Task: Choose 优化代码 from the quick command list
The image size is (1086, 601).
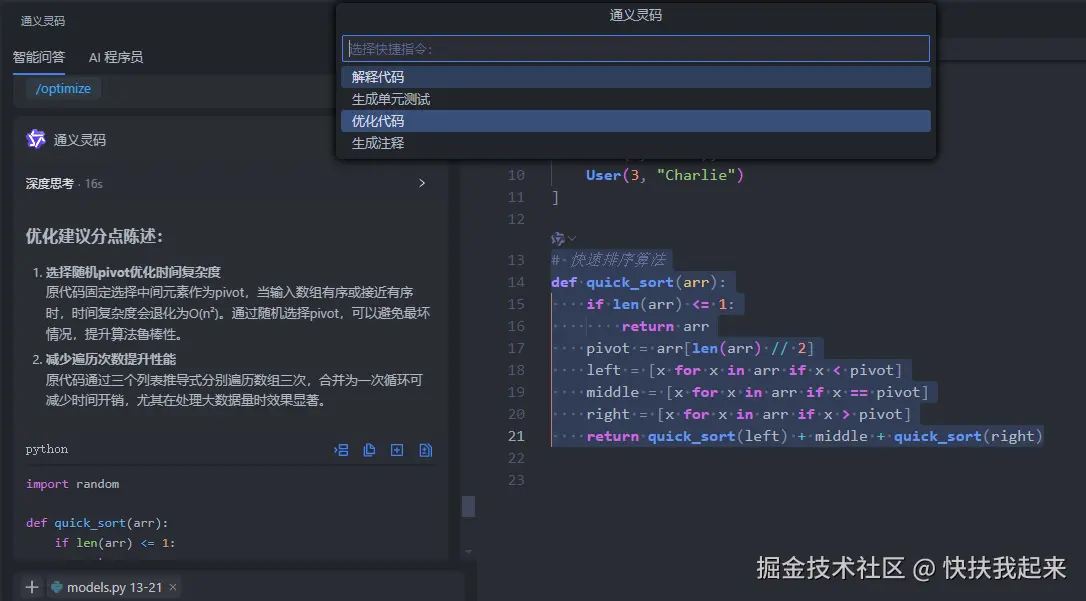Action: coord(636,121)
